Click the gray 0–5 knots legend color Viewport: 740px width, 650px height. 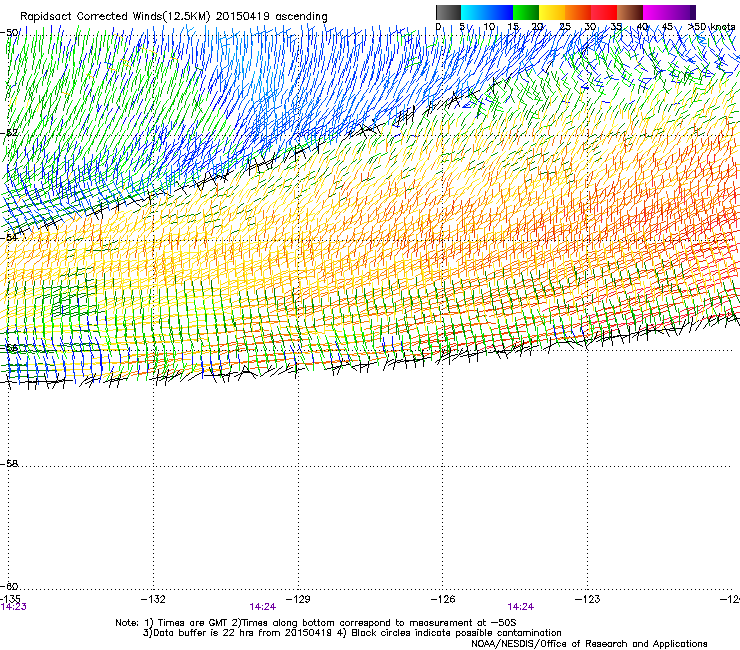pyautogui.click(x=448, y=12)
